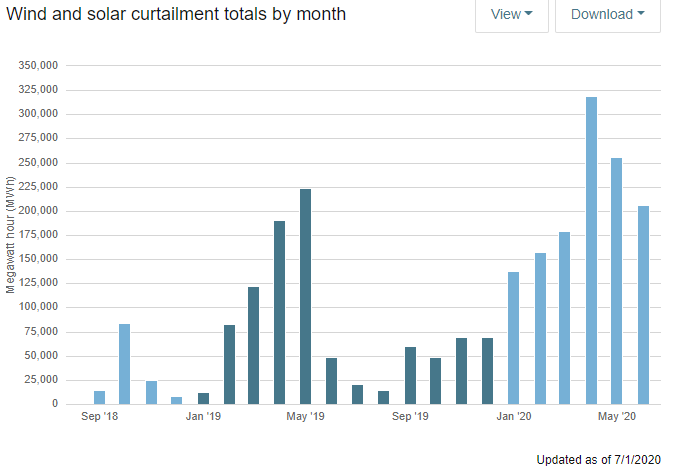Click the Jan '19 bar
This screenshot has height=476, width=673.
coord(203,398)
